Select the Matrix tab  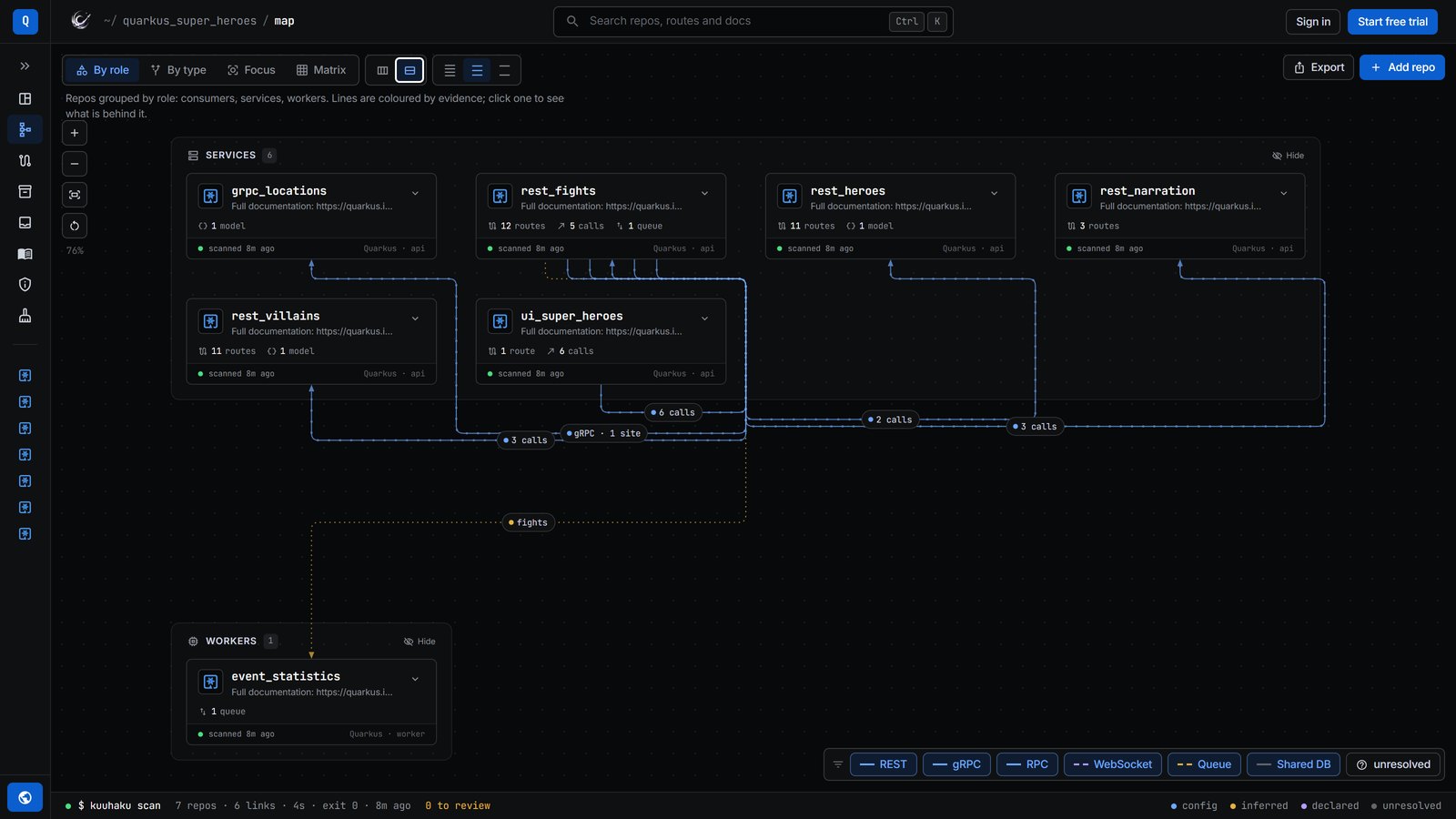click(x=321, y=70)
